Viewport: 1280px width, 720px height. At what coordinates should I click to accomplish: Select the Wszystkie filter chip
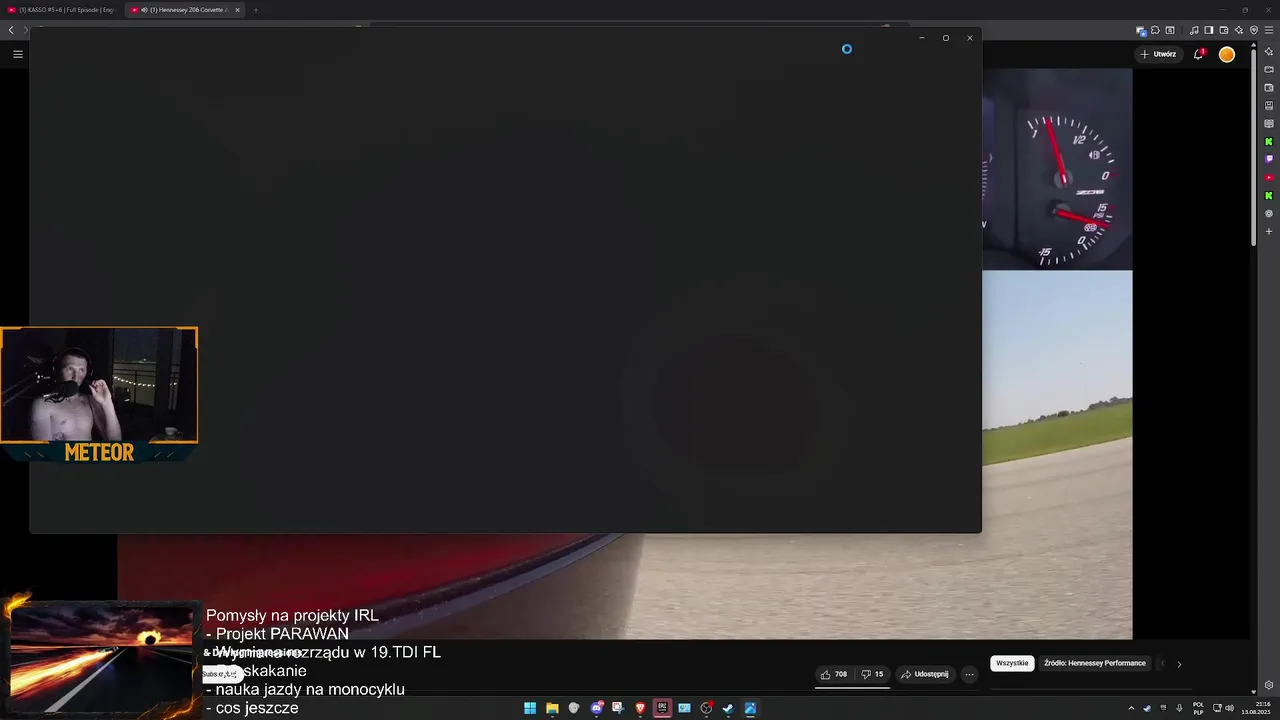tap(1012, 663)
